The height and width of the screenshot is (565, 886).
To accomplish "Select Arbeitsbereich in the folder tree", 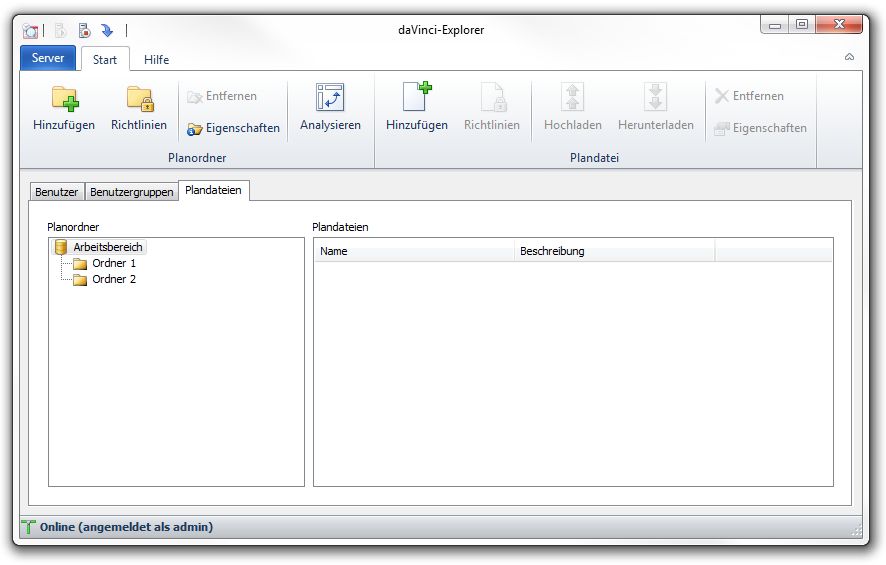I will click(x=108, y=247).
